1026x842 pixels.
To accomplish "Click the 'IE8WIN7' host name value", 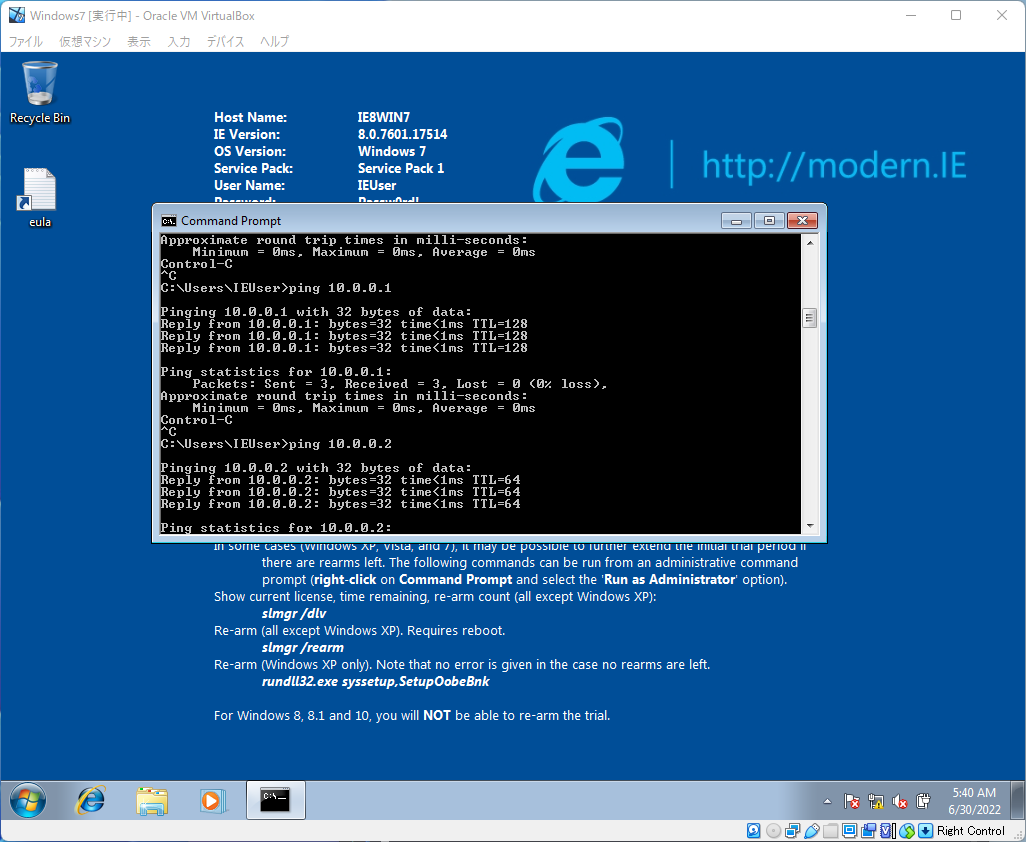I will [383, 117].
